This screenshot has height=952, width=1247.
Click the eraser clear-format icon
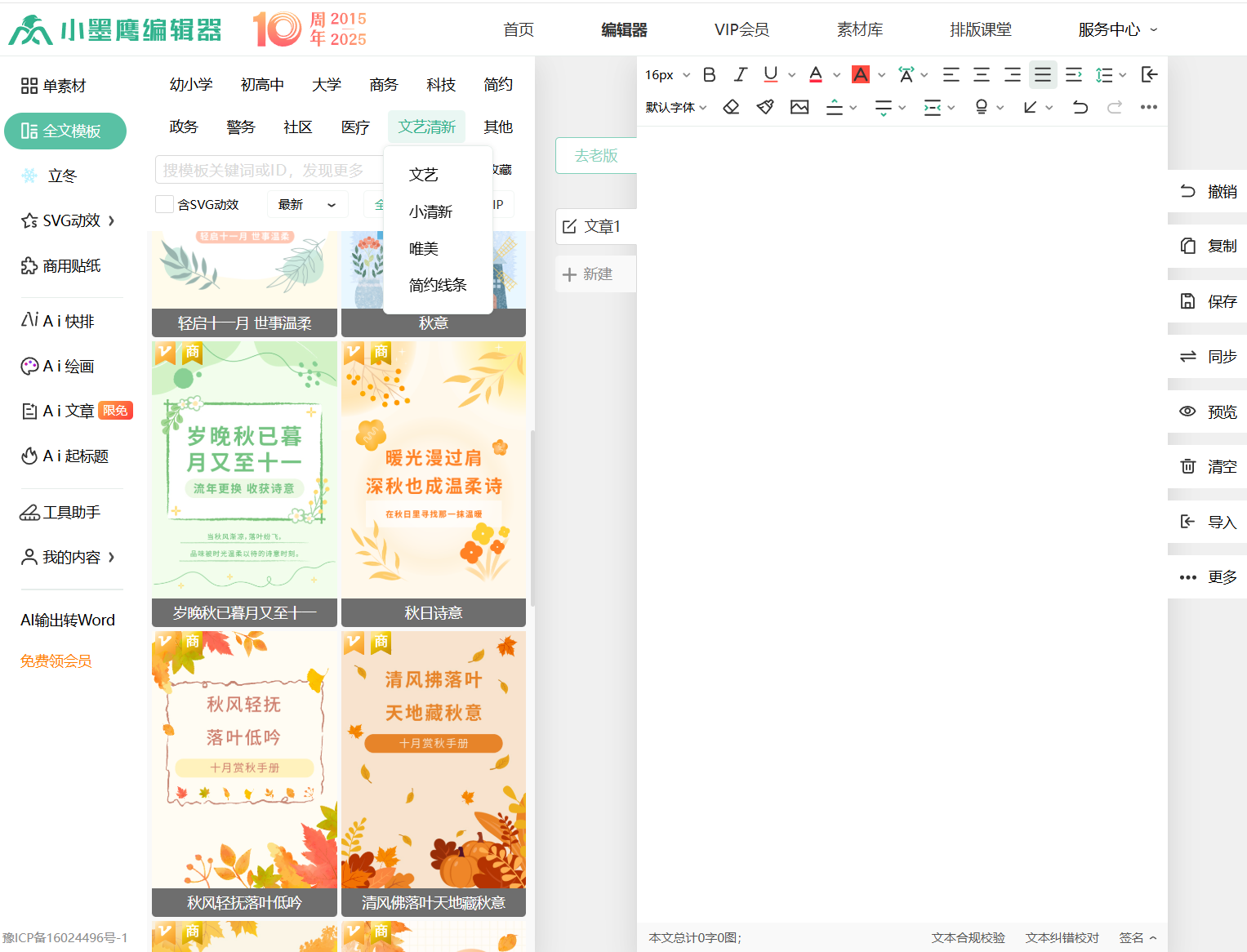pos(731,107)
